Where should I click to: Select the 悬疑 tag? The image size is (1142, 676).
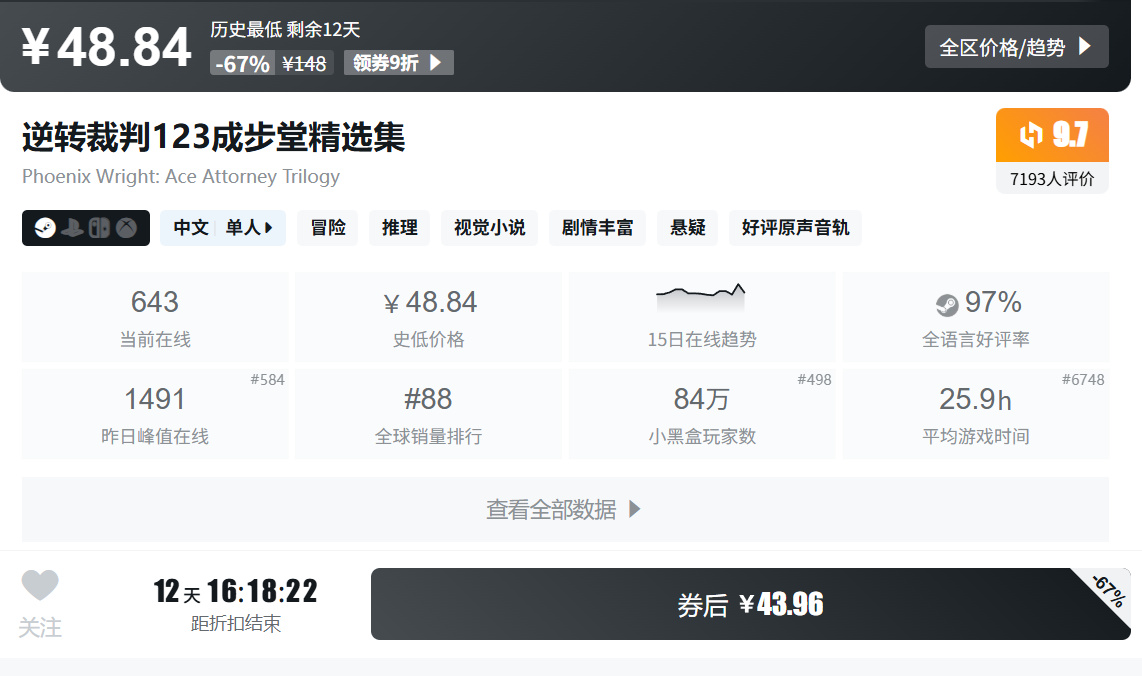[x=688, y=228]
